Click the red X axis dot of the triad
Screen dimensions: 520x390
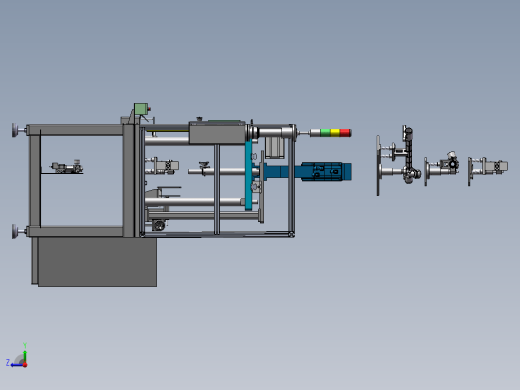pos(25,365)
